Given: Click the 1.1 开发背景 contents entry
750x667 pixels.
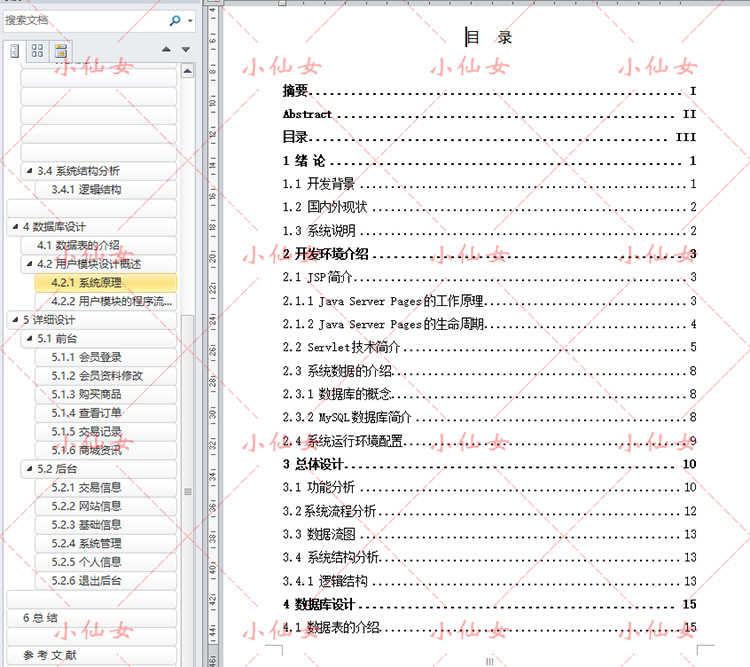Looking at the screenshot, I should [489, 184].
